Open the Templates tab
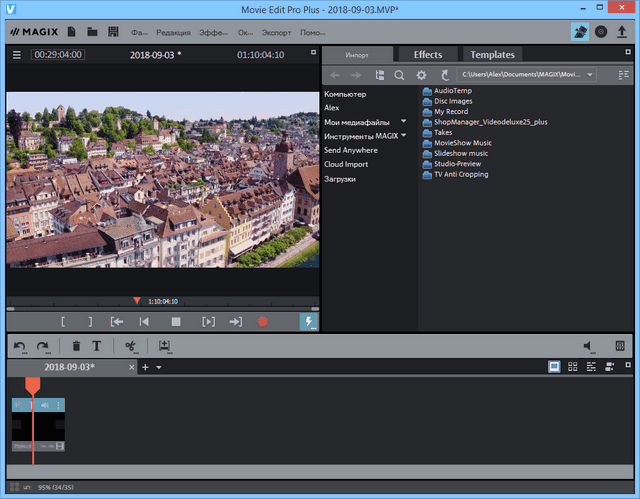This screenshot has height=499, width=640. (492, 54)
